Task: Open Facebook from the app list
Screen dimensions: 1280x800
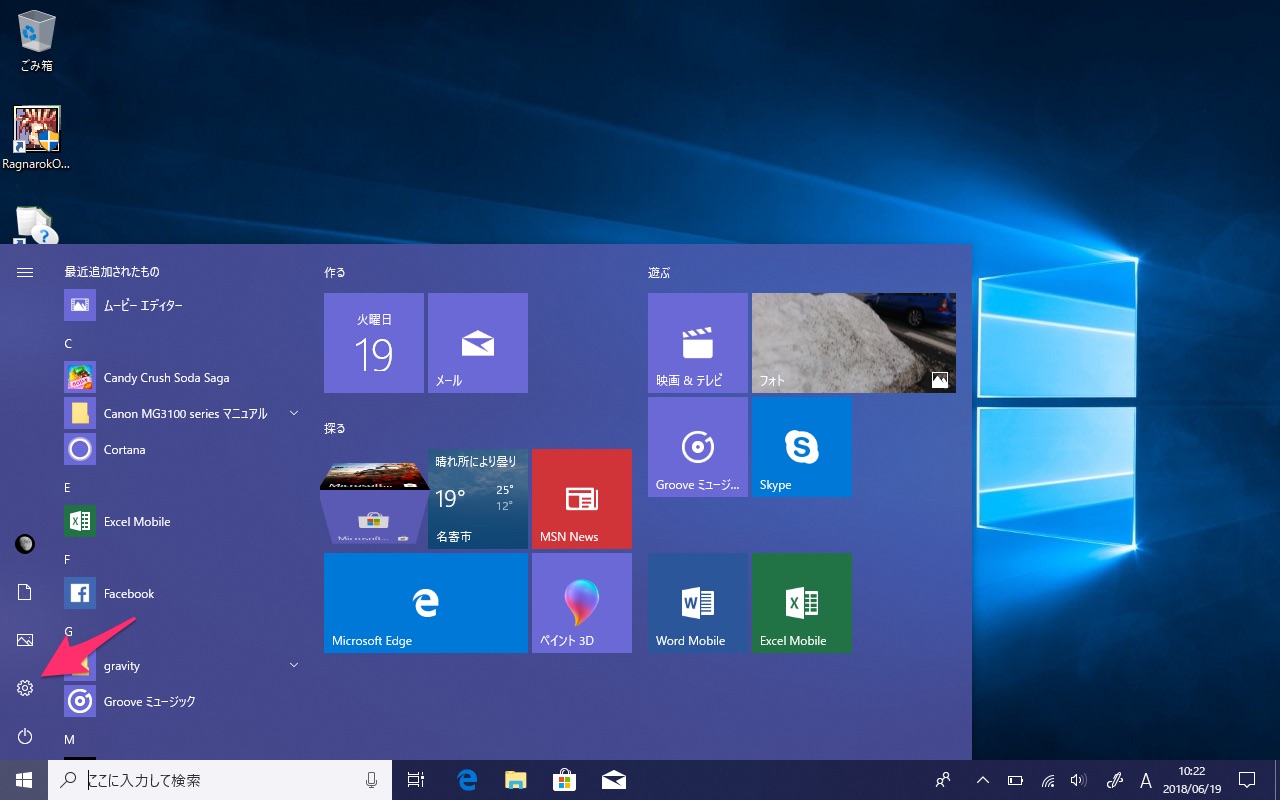Action: click(182, 594)
